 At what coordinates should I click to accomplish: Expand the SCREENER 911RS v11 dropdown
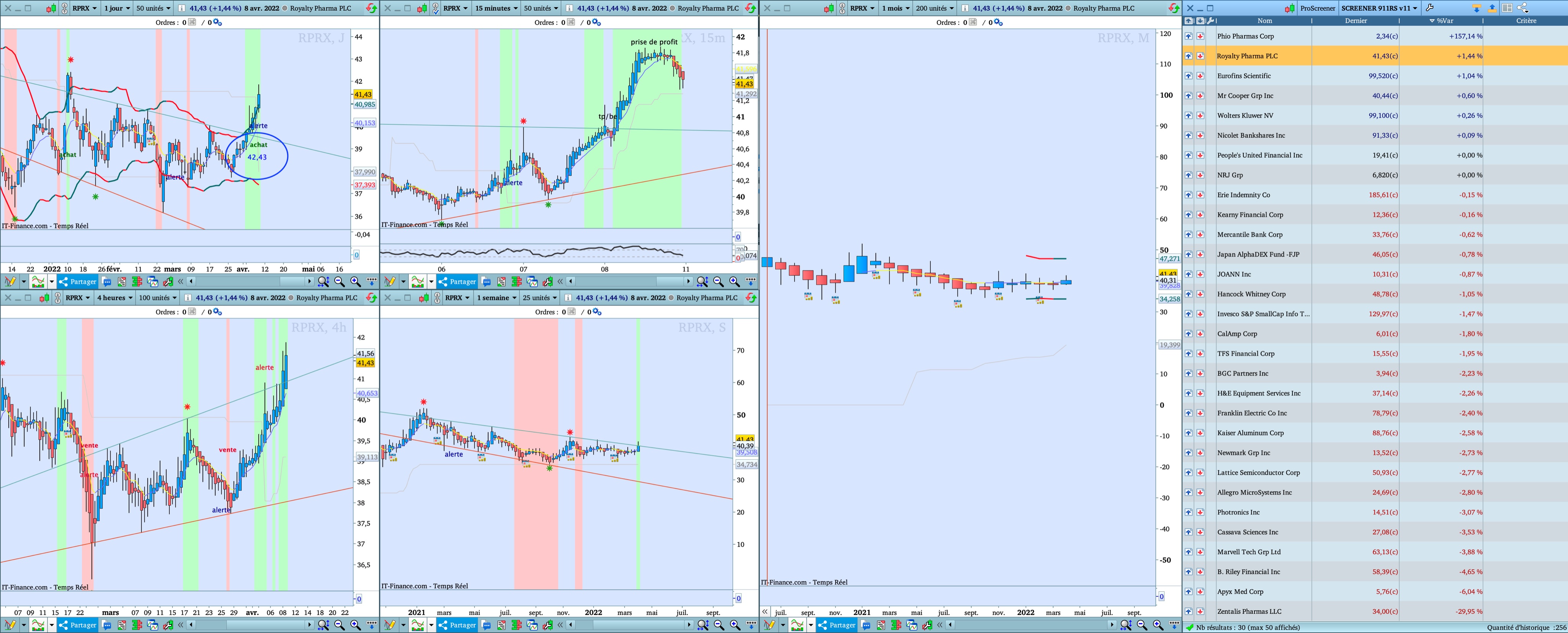1379,8
